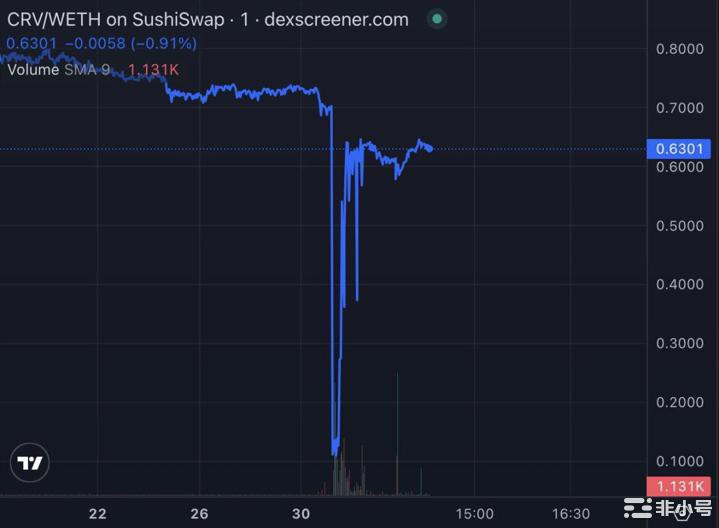Select the Volume SMA 9 indicator legend
This screenshot has width=719, height=528.
59,70
